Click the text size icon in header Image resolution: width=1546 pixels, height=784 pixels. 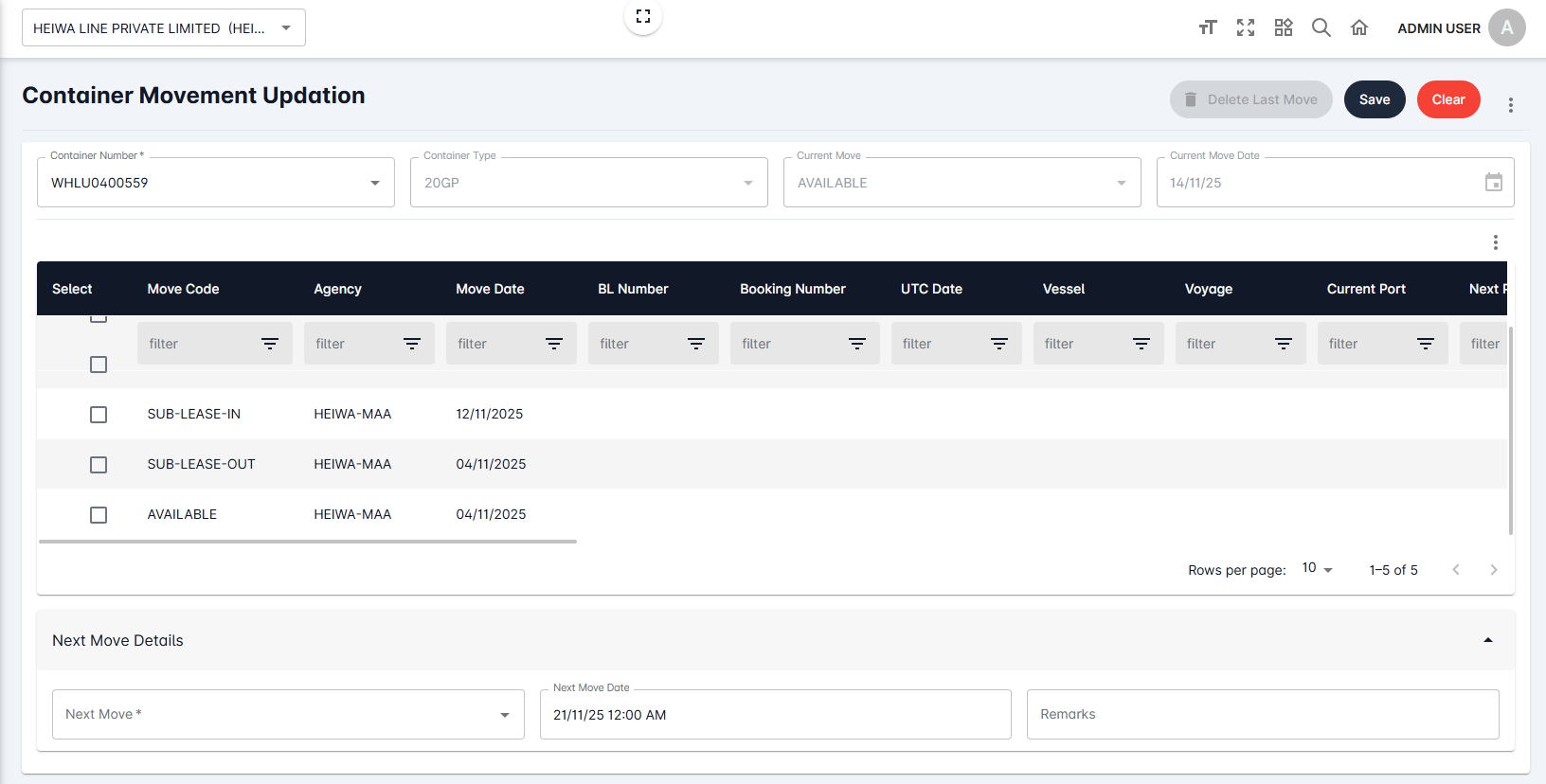click(x=1207, y=27)
